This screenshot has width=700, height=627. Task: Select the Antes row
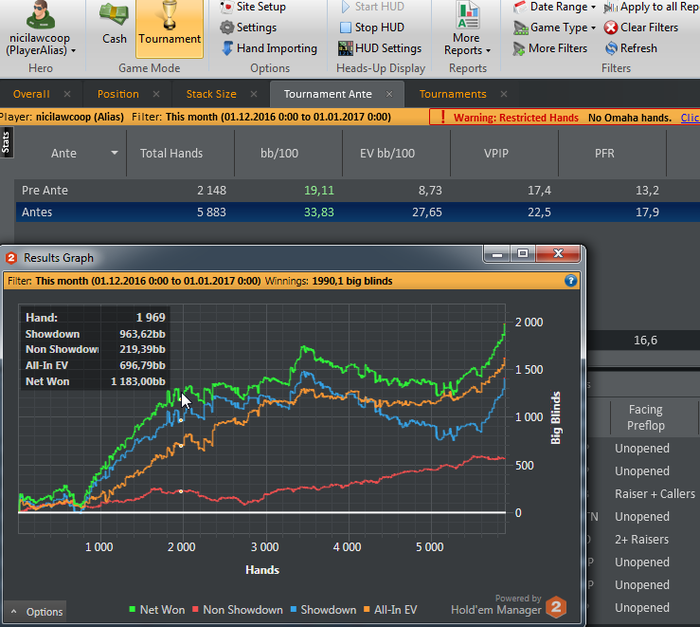357,212
